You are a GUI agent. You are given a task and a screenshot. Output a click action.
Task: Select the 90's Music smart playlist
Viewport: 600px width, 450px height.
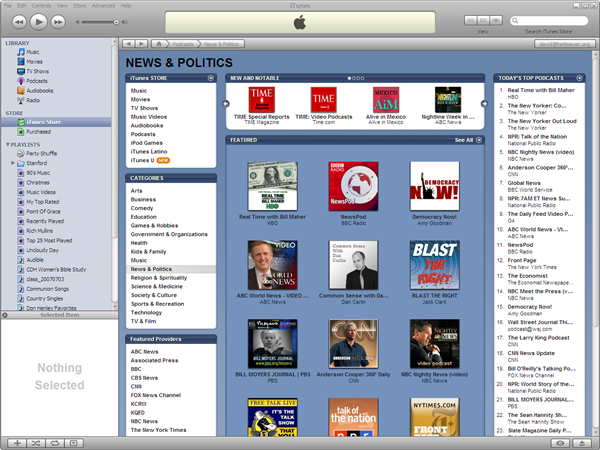pyautogui.click(x=38, y=173)
